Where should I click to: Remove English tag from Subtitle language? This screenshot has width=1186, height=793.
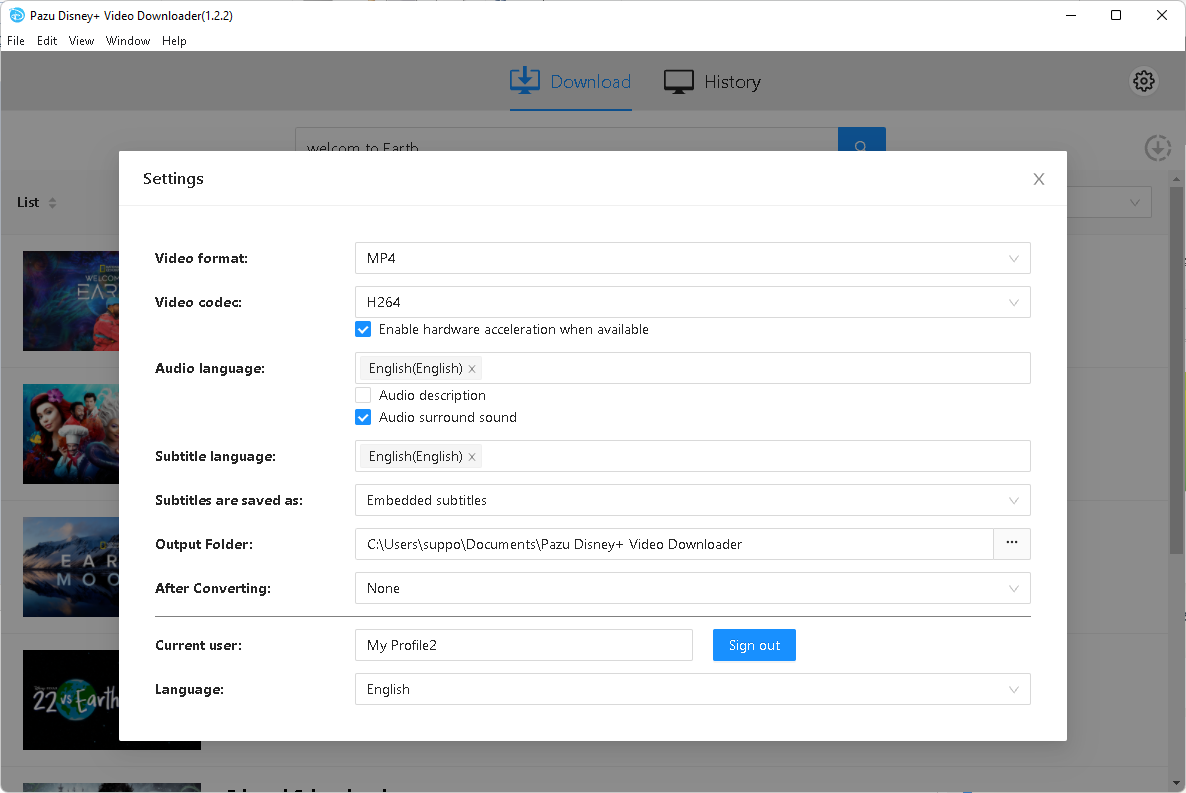(472, 457)
